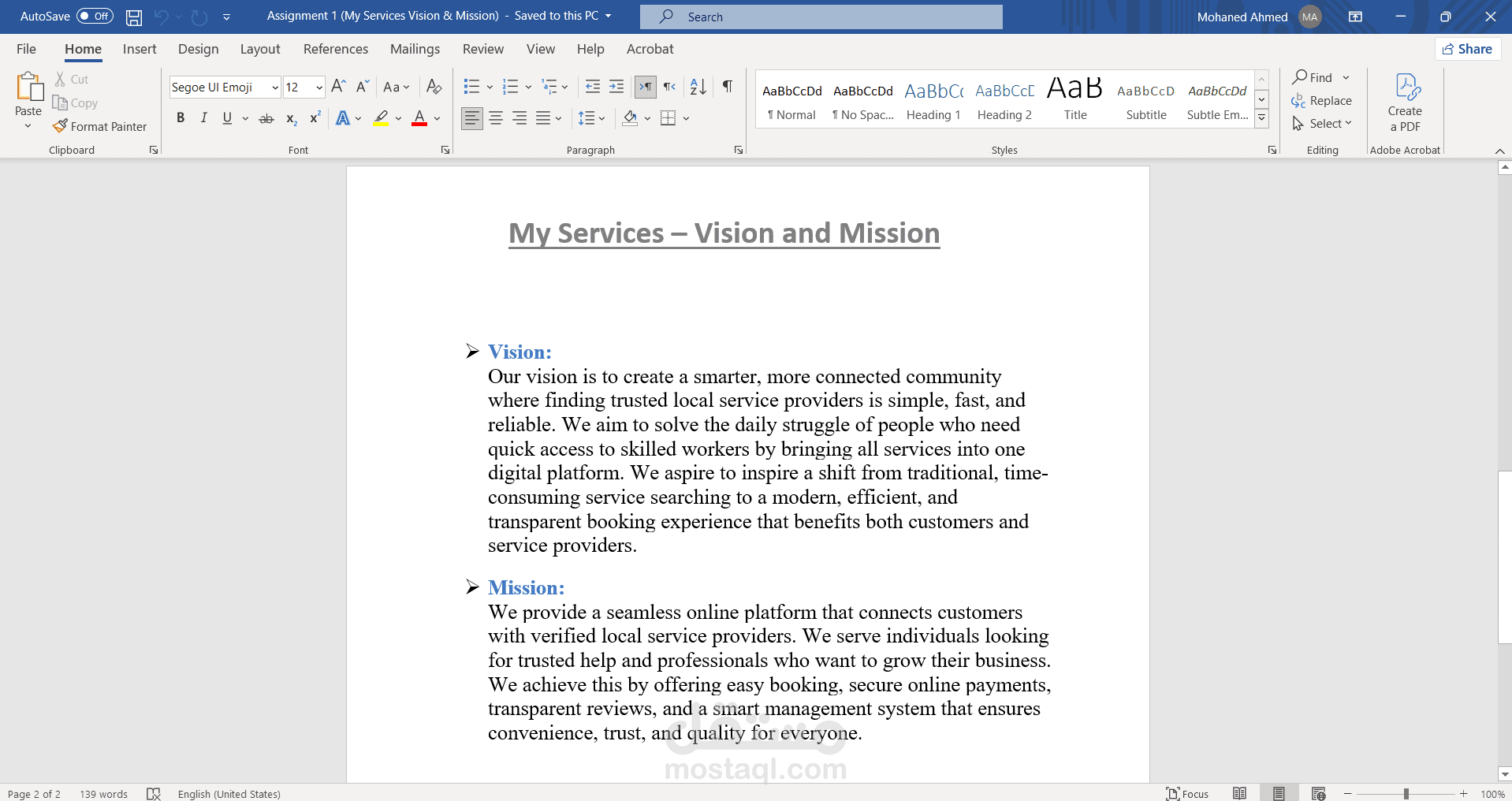Select the Format Painter tool
This screenshot has width=1512, height=801.
coord(100,126)
